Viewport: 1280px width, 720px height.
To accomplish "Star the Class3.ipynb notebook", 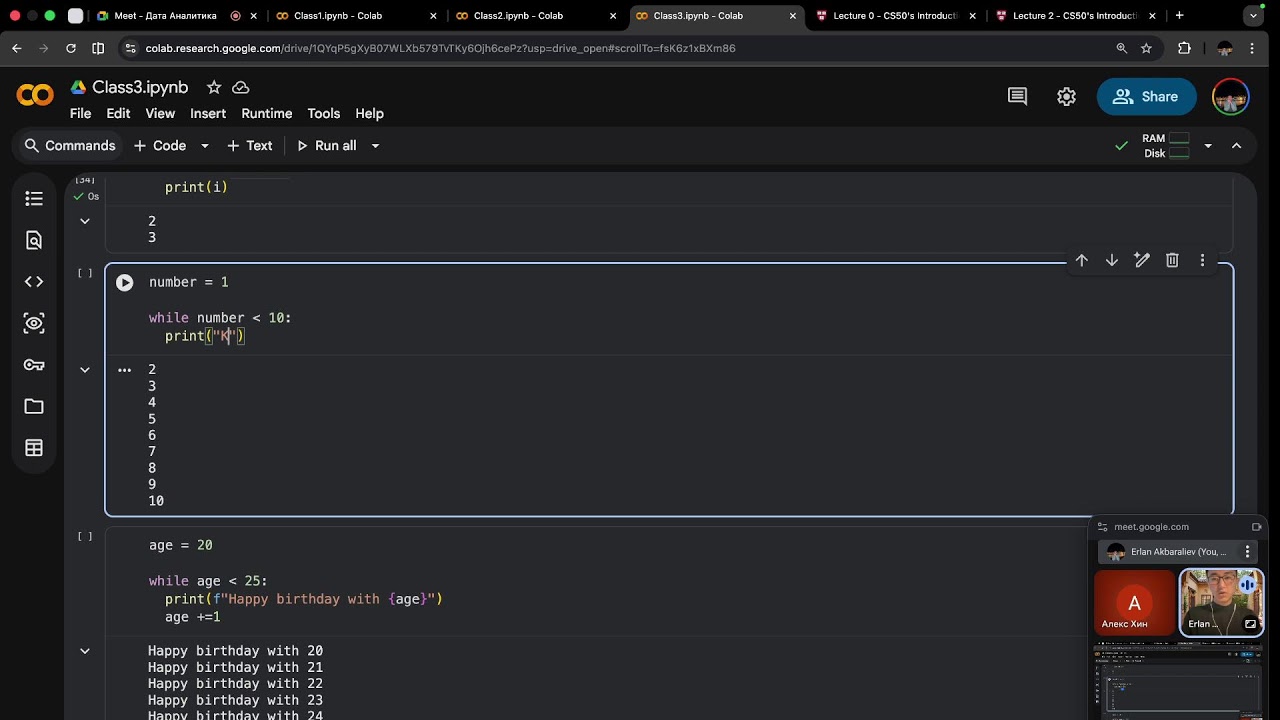I will point(213,87).
